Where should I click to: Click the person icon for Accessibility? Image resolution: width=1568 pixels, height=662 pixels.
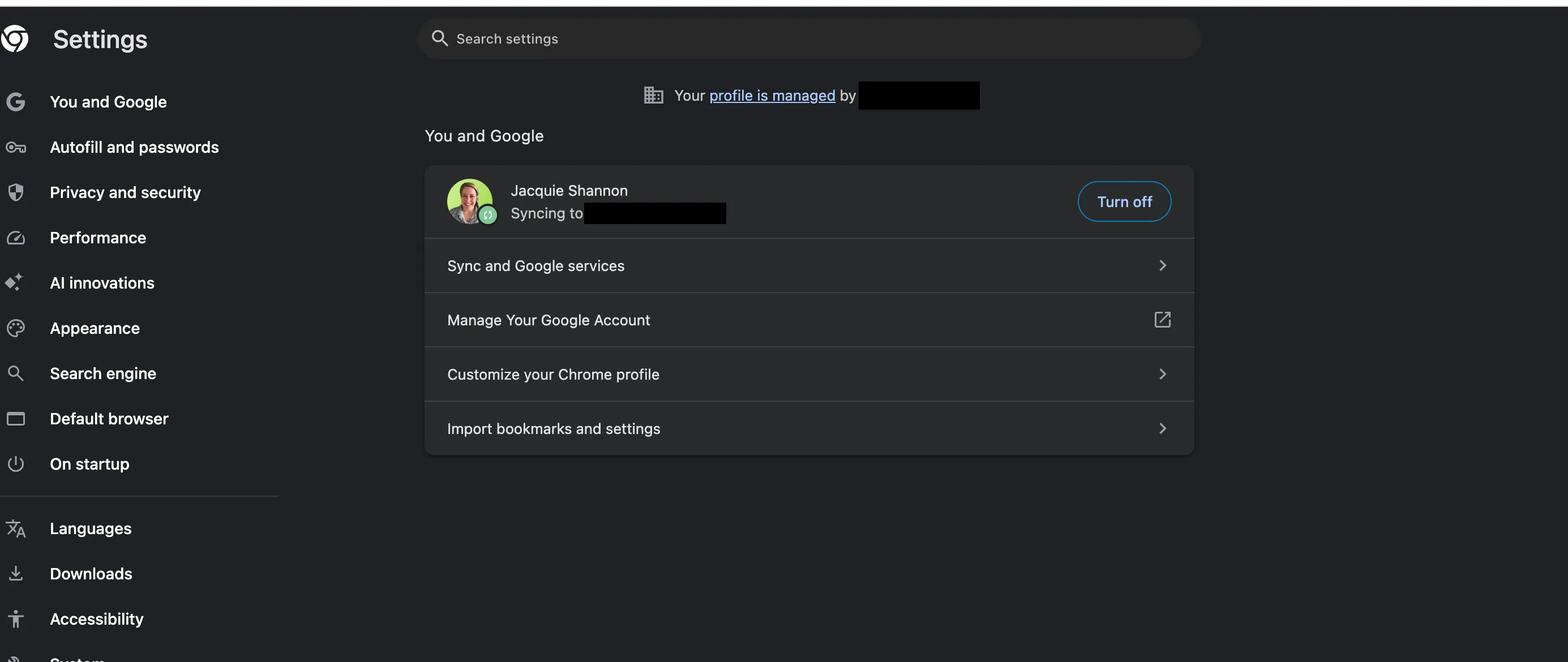[16, 619]
